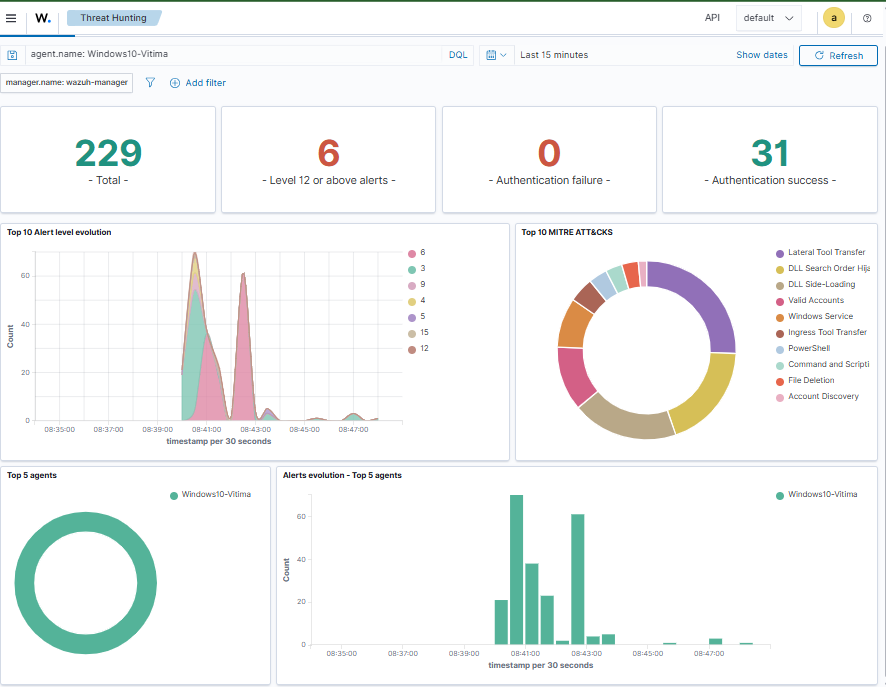Open the hamburger navigation menu

[x=11, y=18]
